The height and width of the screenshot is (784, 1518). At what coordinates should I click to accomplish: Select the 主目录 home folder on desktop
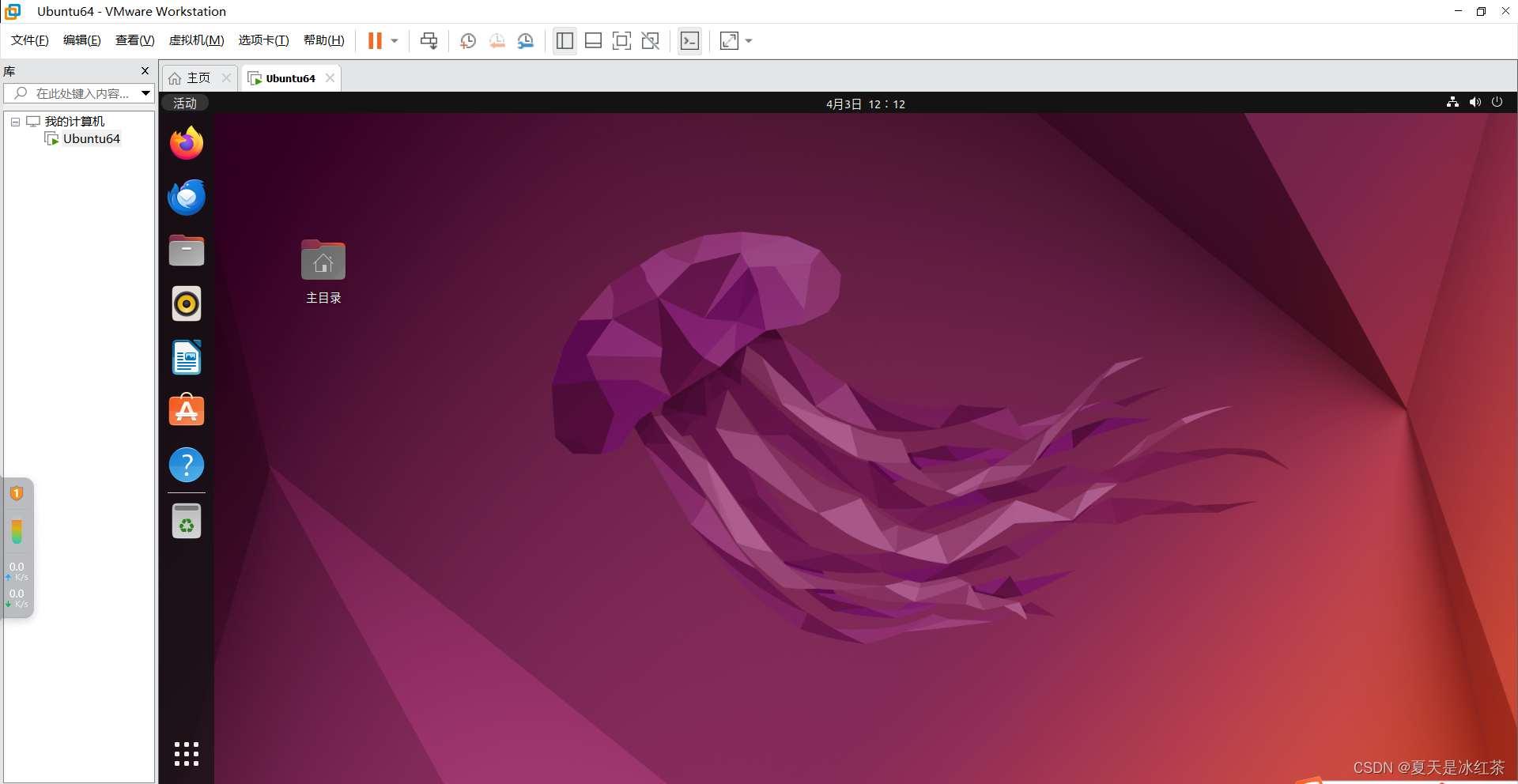coord(323,272)
